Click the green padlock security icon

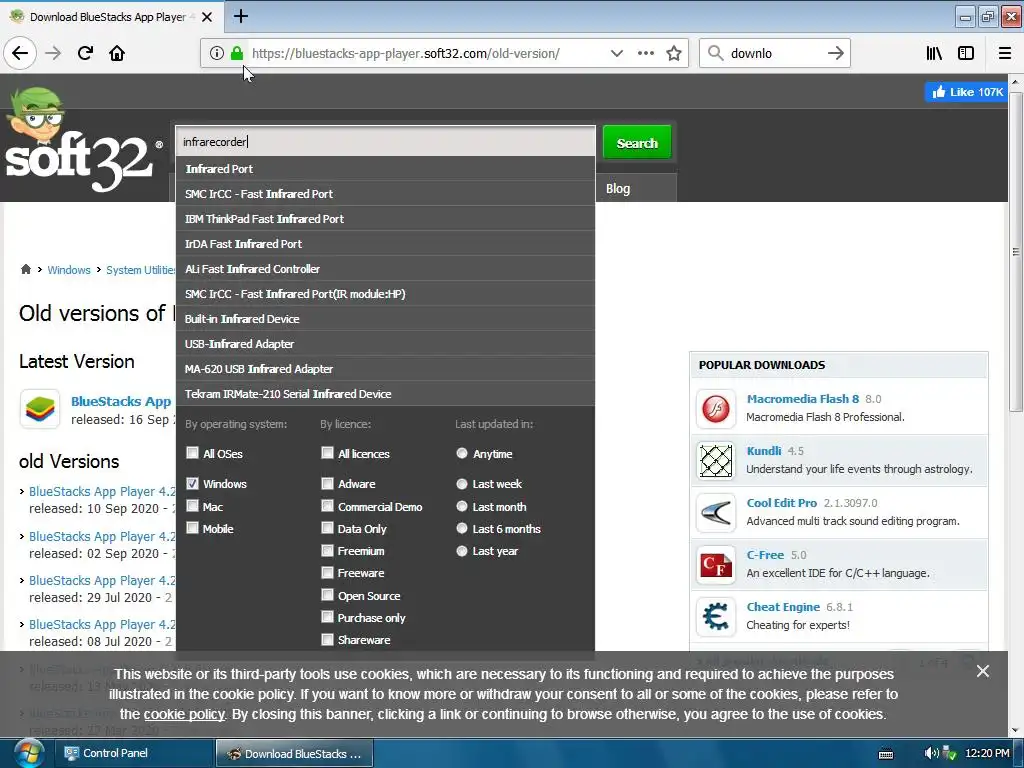pos(237,53)
